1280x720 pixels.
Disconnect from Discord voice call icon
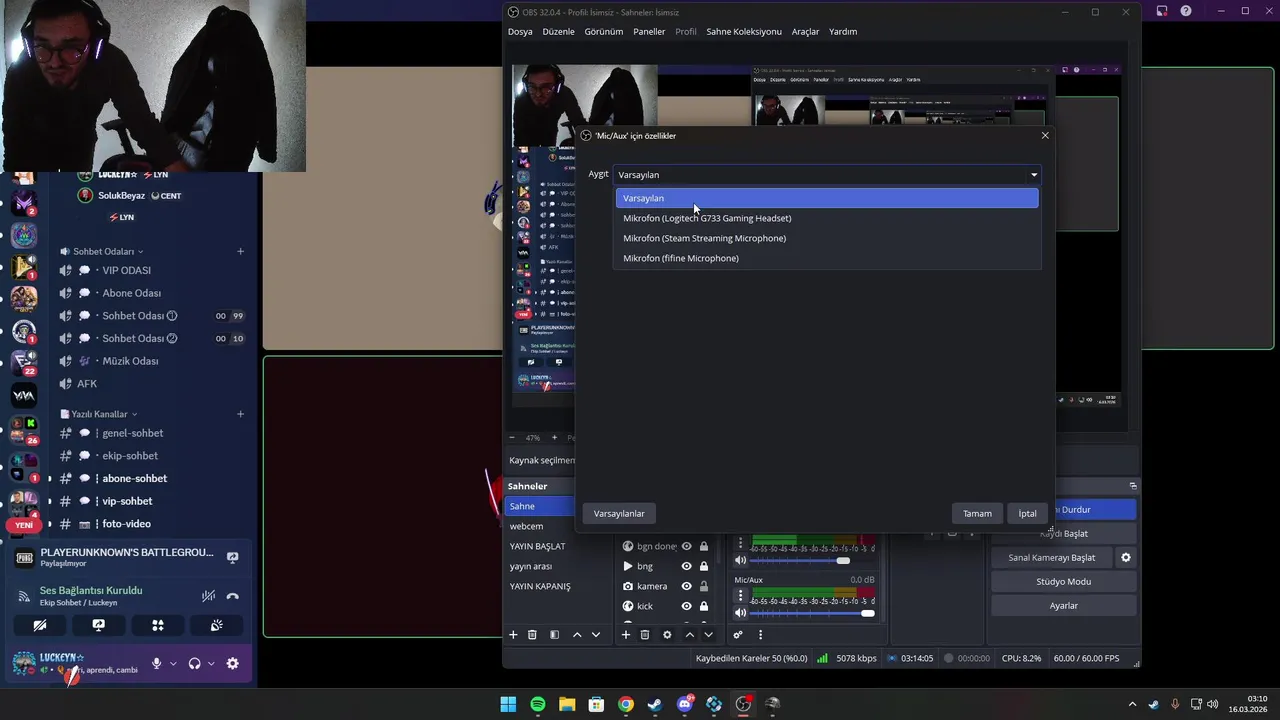(233, 596)
